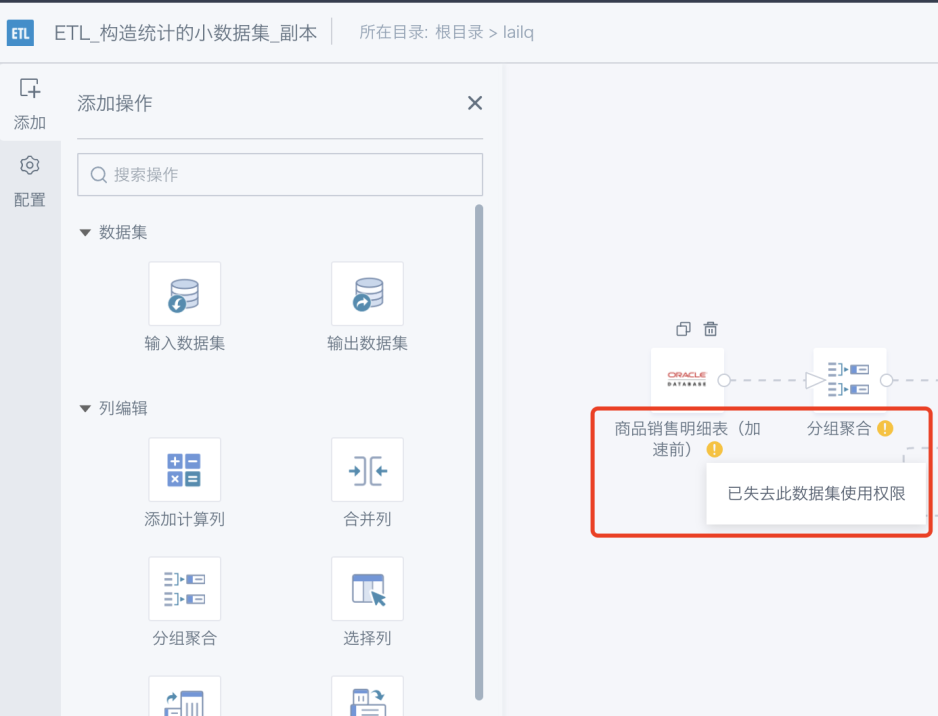The height and width of the screenshot is (716, 938).
Task: Click the magnifier icon in search box
Action: tap(99, 175)
